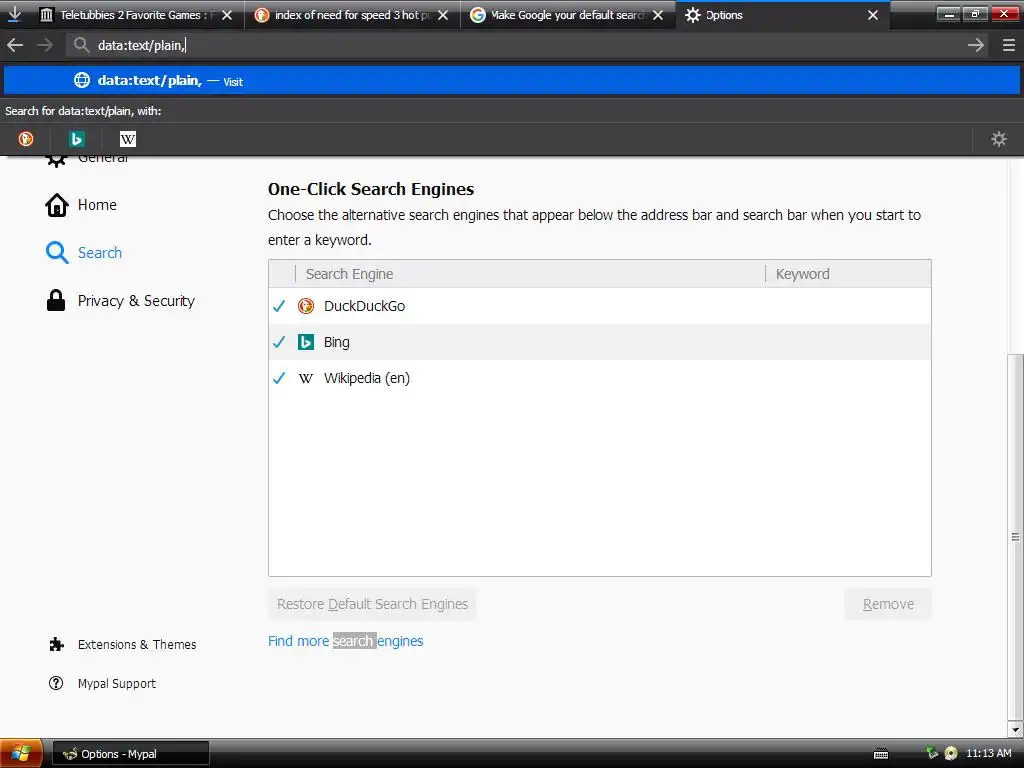Click the magnifier icon in address bar
Image resolution: width=1024 pixels, height=768 pixels.
point(81,45)
